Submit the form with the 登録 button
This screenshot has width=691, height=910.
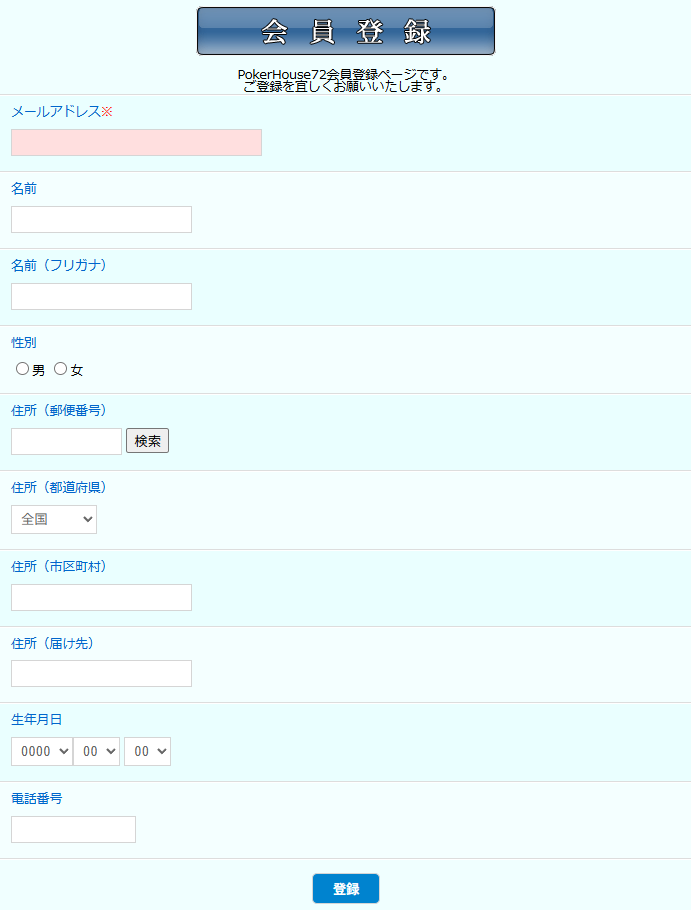pos(345,888)
